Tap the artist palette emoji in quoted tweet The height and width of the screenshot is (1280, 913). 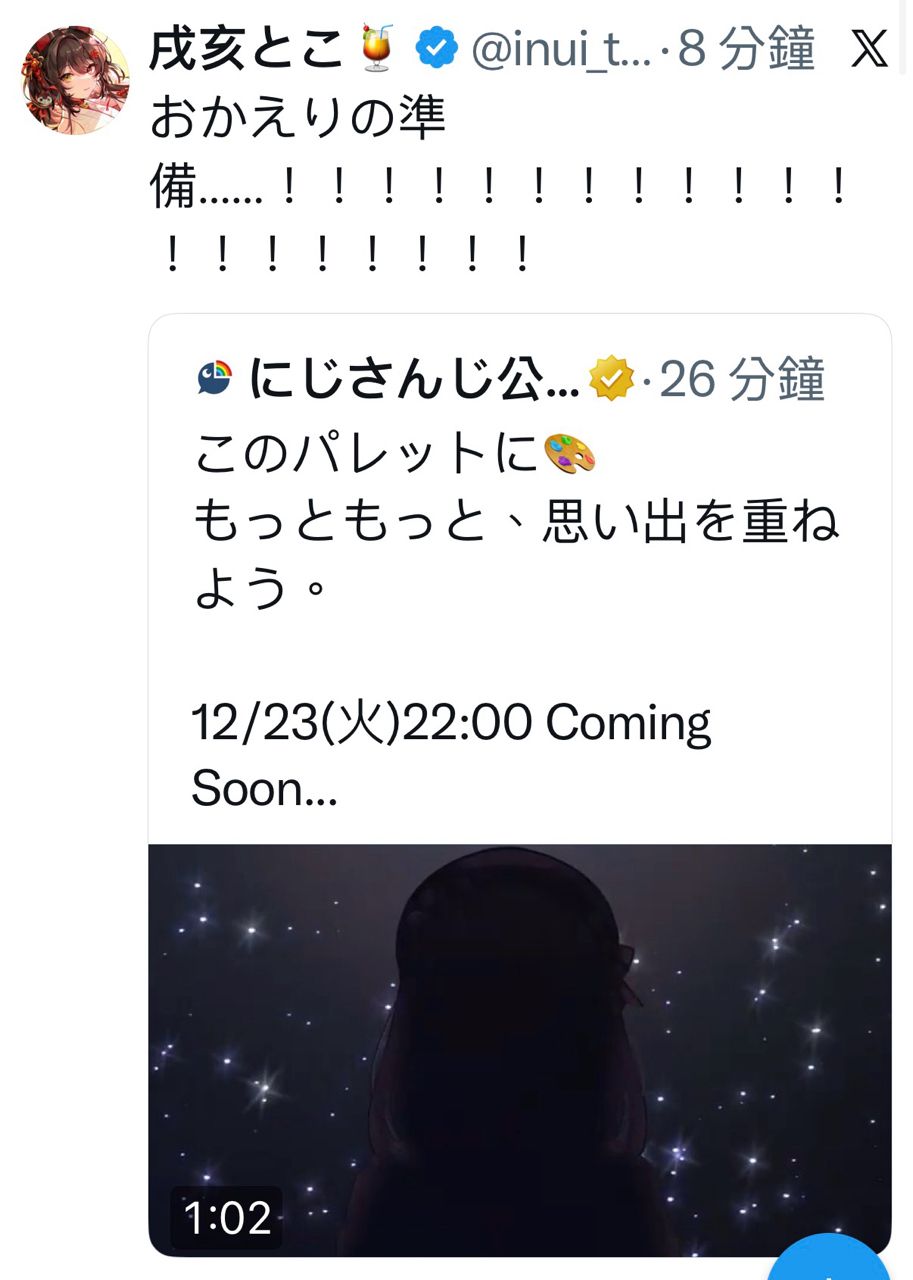[x=570, y=454]
